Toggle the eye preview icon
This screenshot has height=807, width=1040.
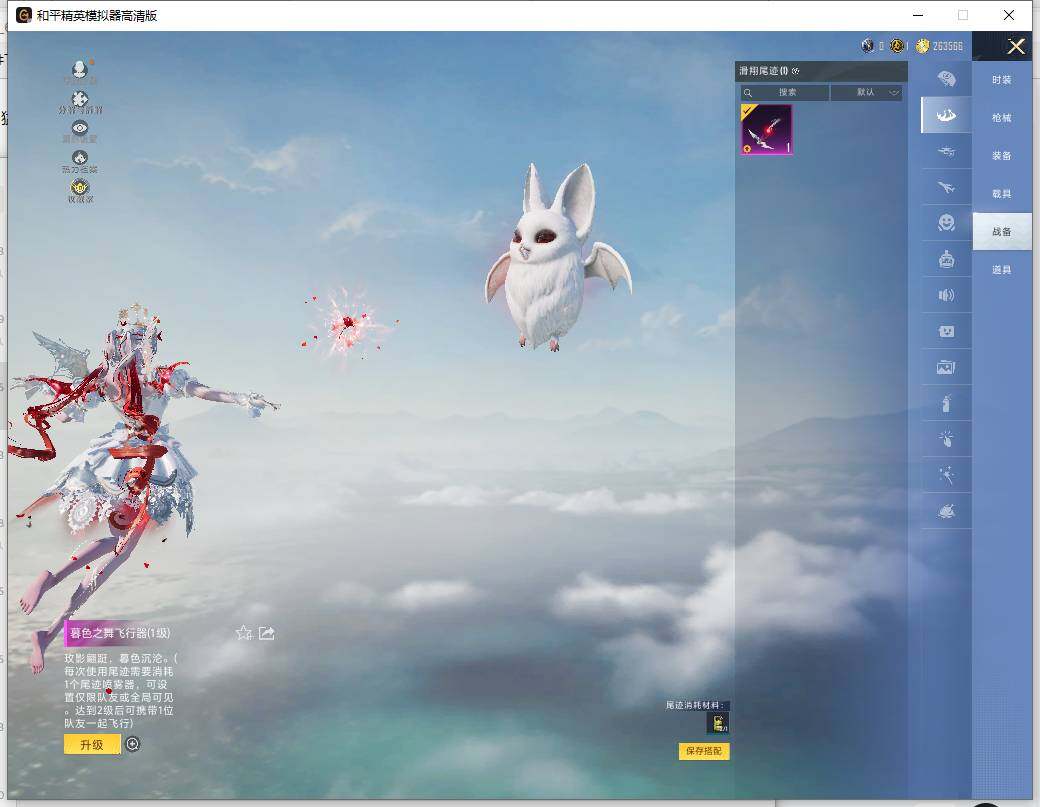tap(80, 128)
